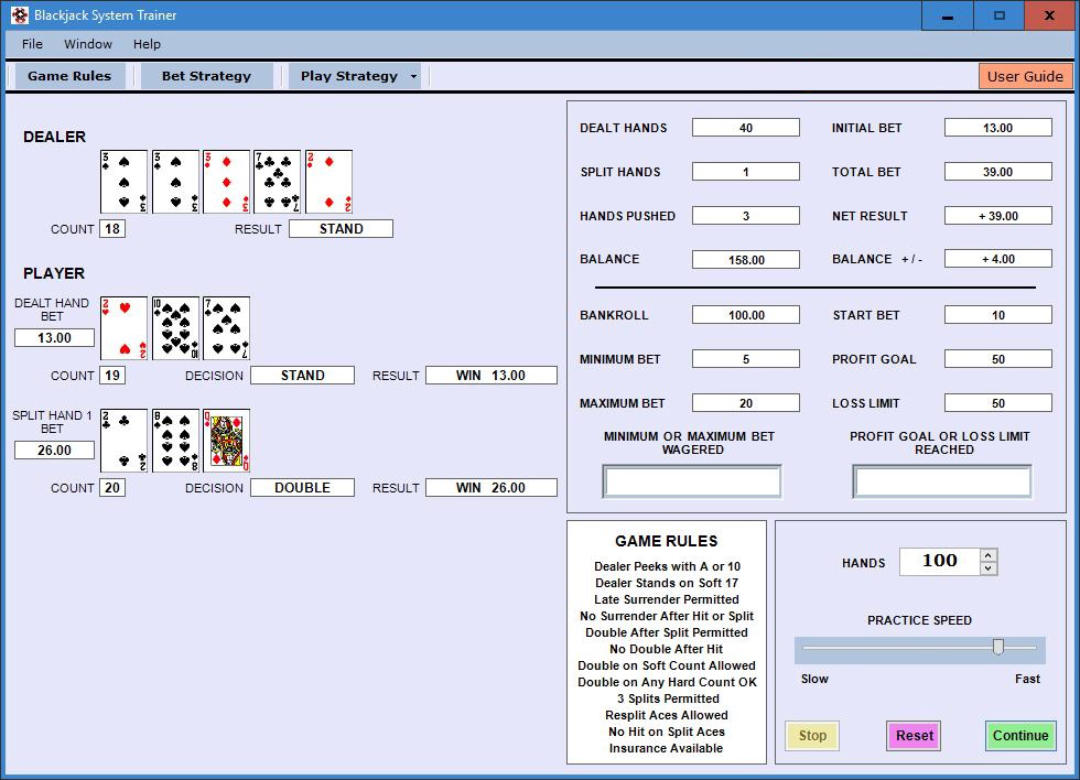This screenshot has height=780, width=1080.
Task: Click the result field WIN 13.00
Action: point(491,376)
